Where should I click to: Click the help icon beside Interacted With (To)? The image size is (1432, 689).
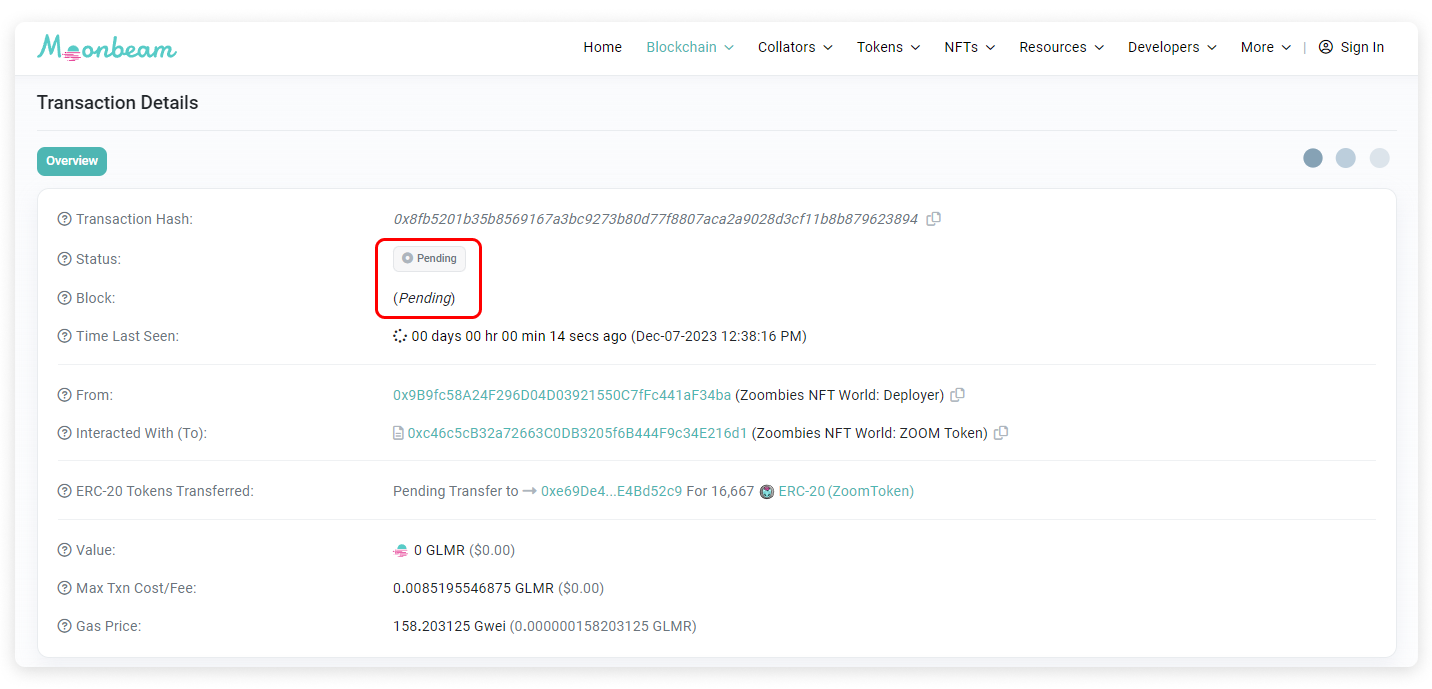pos(65,433)
